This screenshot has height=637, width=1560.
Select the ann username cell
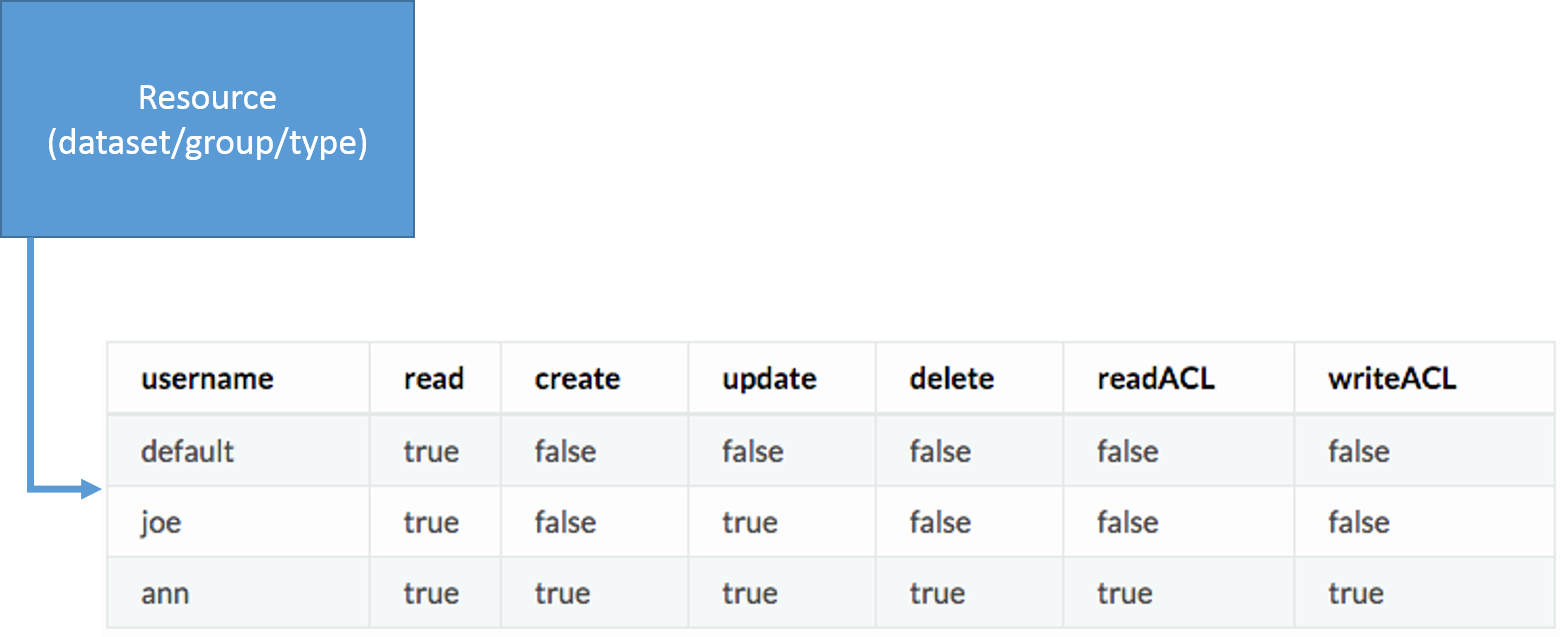coord(165,593)
